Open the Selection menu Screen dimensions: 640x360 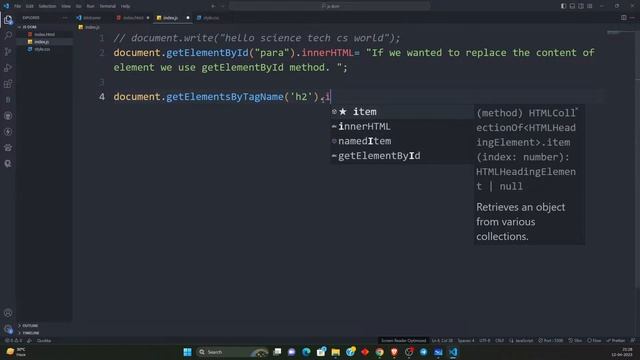click(x=47, y=6)
